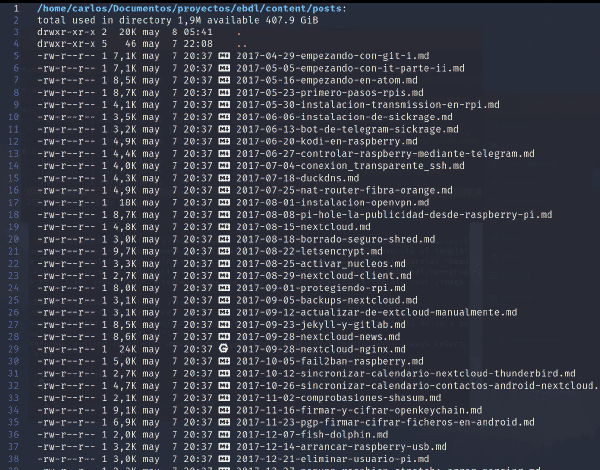Open 2017-09-23-jekyll-y-gitlab.md

click(x=321, y=325)
